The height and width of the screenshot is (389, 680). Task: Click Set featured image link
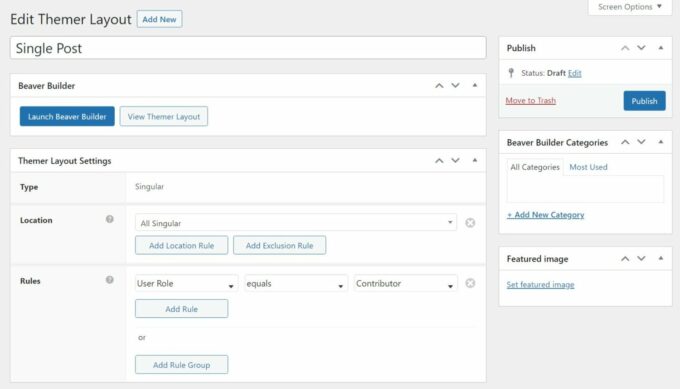pos(540,284)
